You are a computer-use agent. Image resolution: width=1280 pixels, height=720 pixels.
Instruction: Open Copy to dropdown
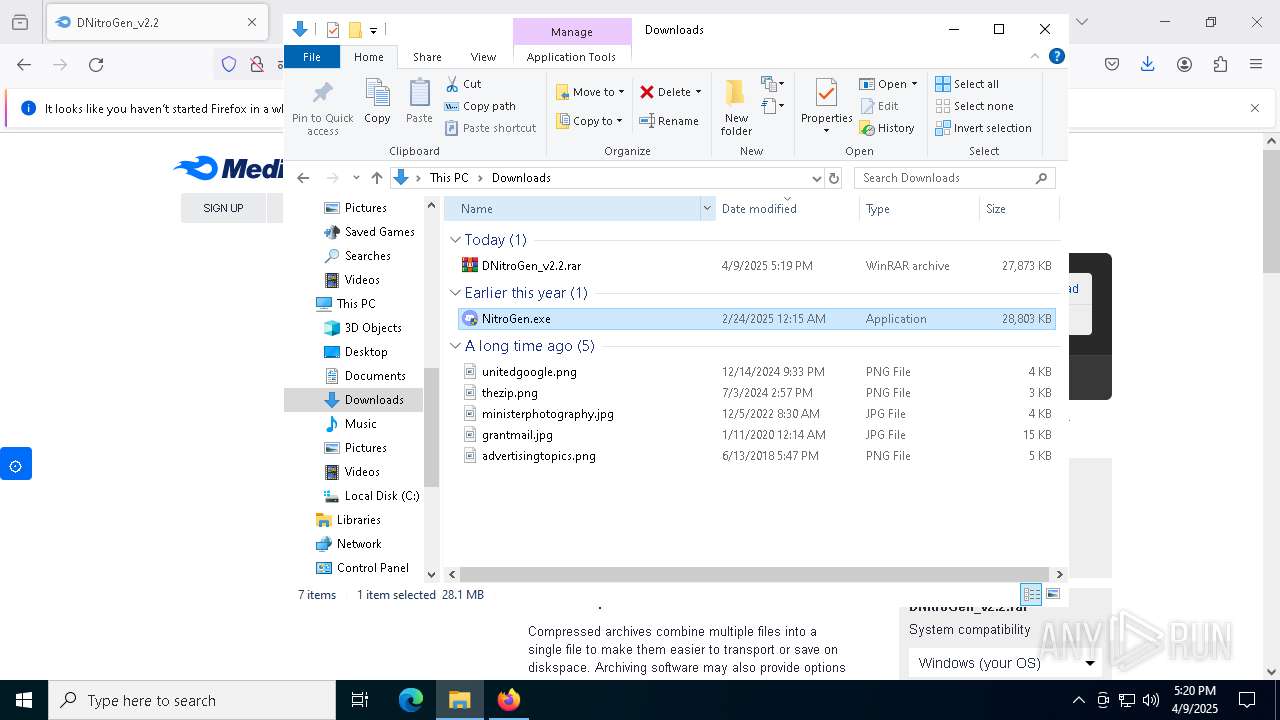(590, 121)
